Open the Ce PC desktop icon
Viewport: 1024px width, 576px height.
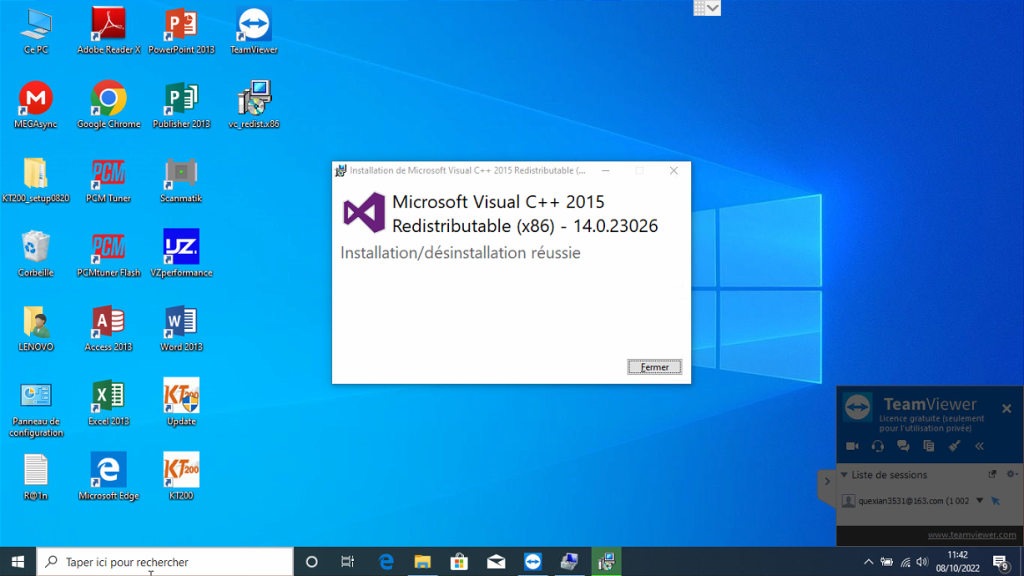(36, 31)
